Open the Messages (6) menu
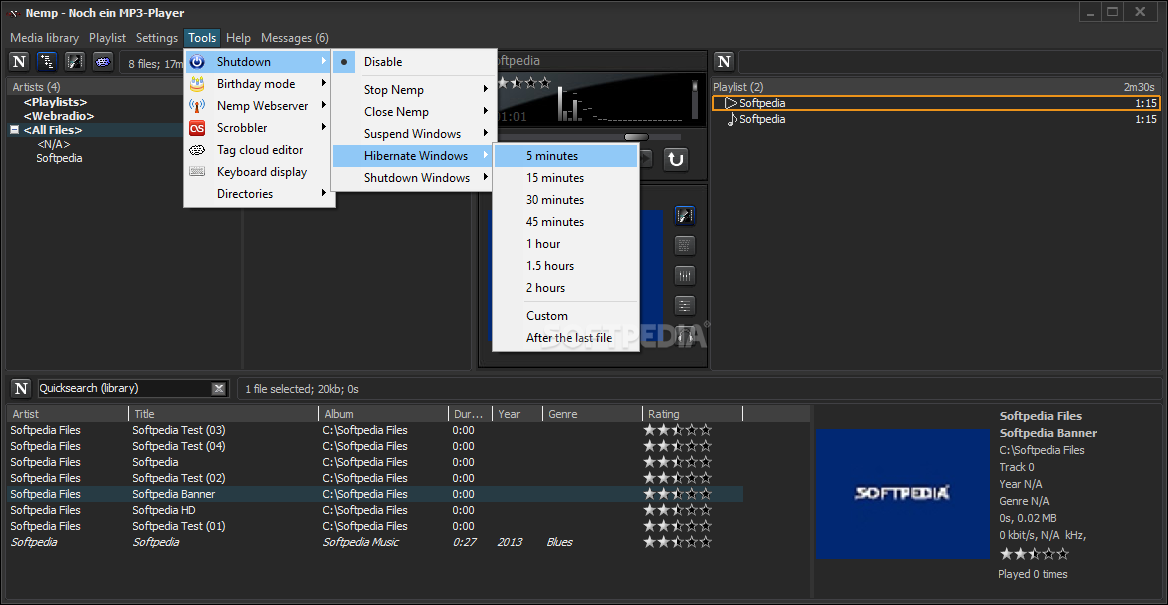Viewport: 1168px width, 605px height. tap(295, 38)
